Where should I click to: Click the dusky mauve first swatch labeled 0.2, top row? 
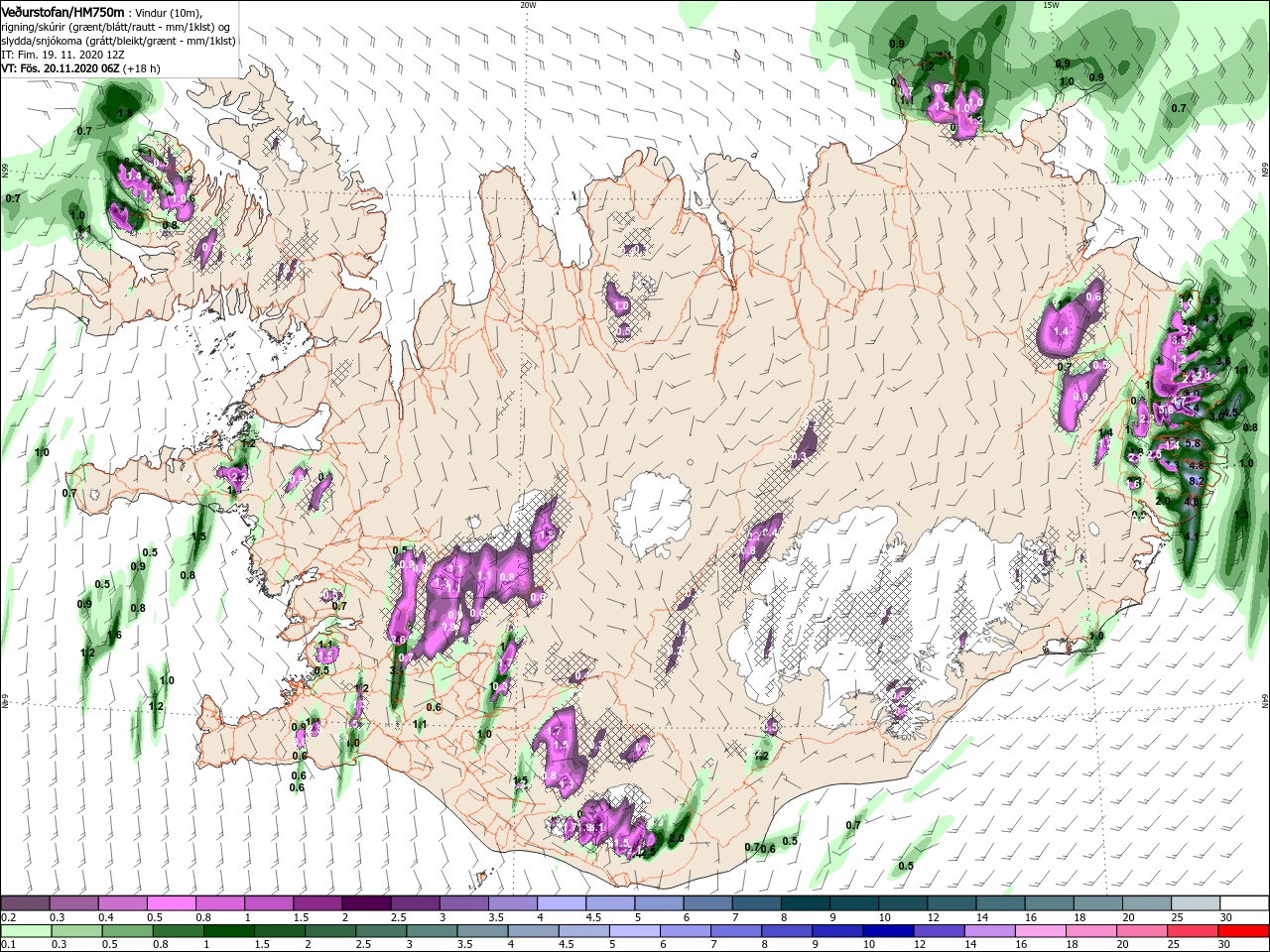(x=25, y=903)
